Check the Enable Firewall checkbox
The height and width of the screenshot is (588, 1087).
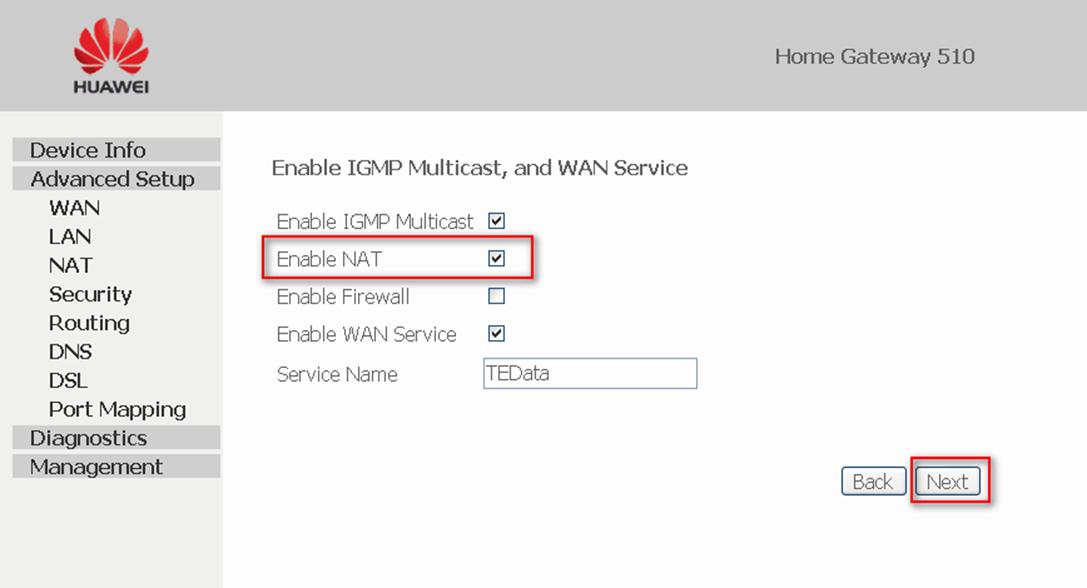click(x=496, y=296)
